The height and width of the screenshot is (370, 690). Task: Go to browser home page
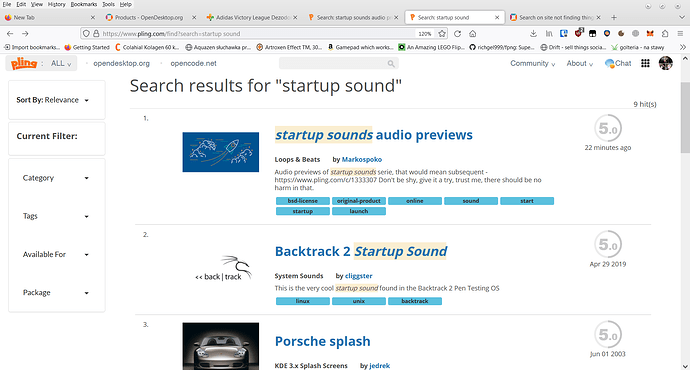(x=473, y=33)
